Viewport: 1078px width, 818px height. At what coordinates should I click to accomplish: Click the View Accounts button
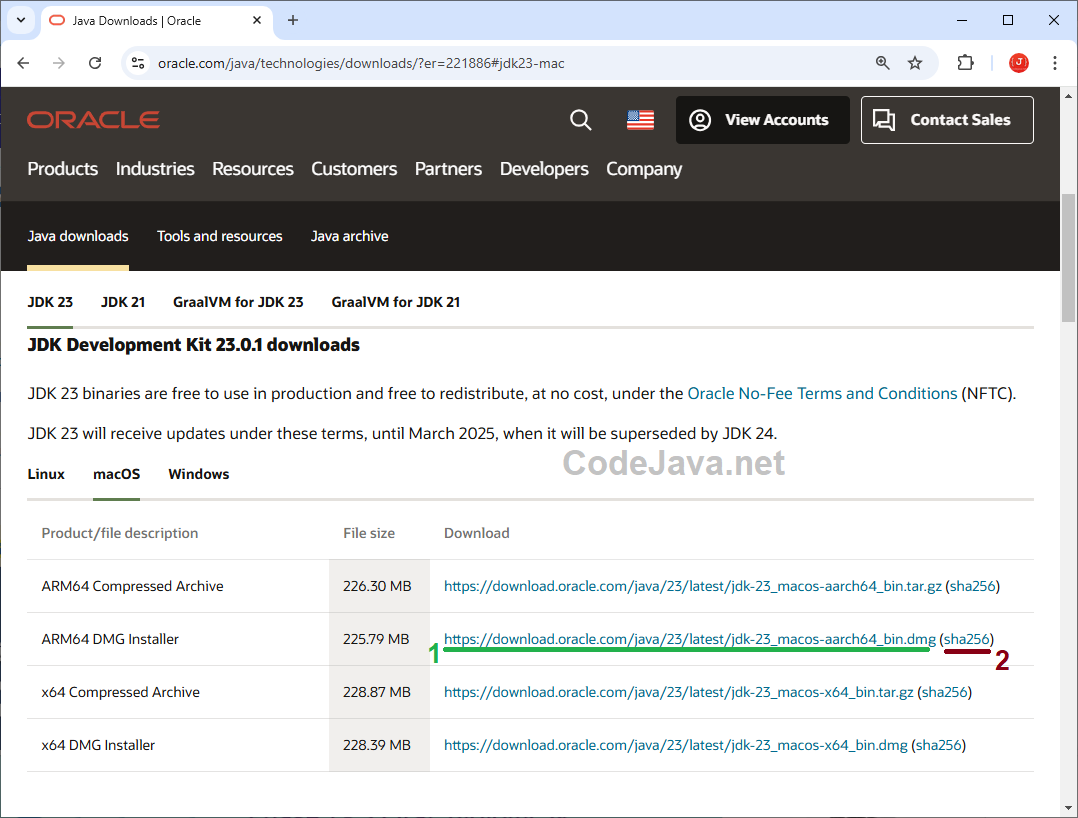762,120
